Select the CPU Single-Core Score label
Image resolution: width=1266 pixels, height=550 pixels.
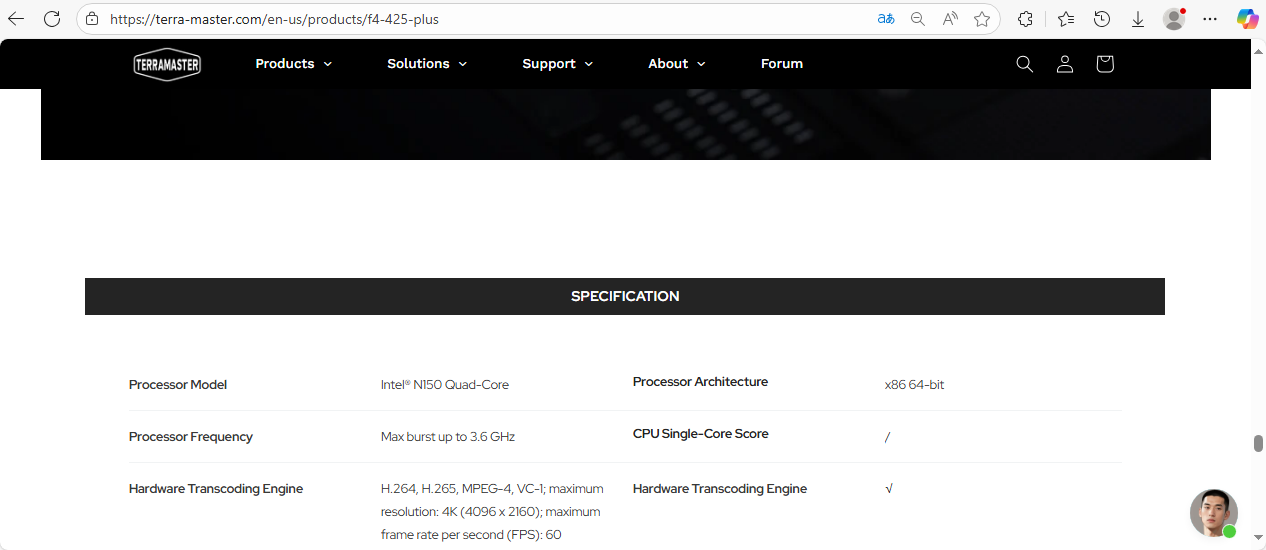click(700, 434)
